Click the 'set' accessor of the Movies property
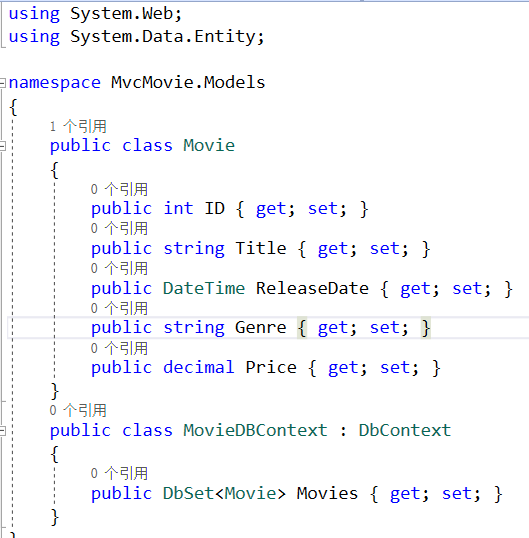This screenshot has height=538, width=529. (456, 494)
